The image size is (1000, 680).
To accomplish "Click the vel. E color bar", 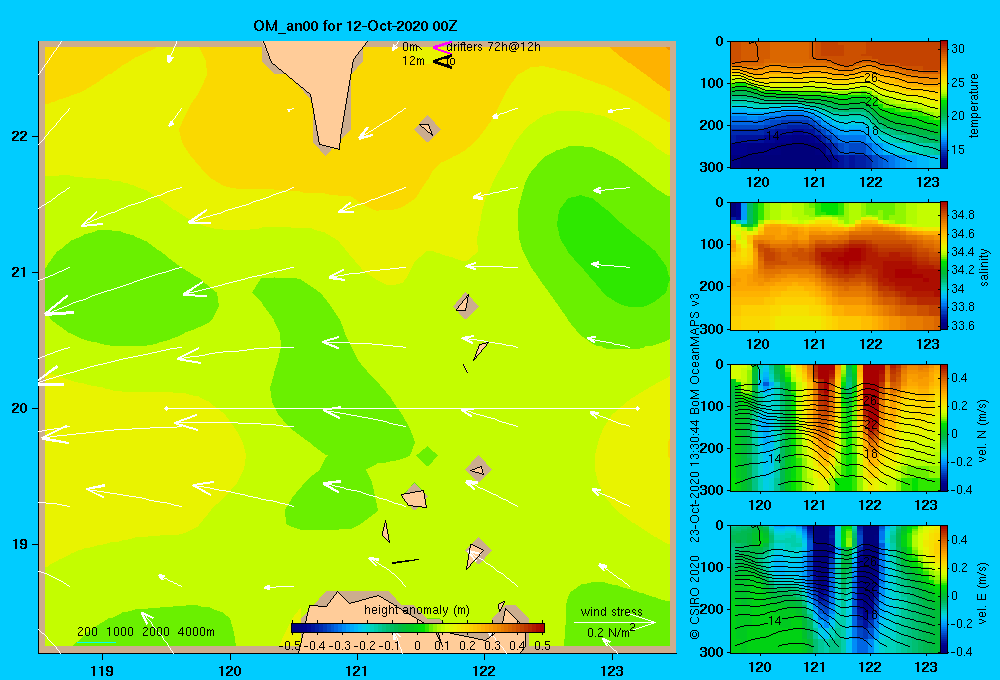I will (944, 589).
